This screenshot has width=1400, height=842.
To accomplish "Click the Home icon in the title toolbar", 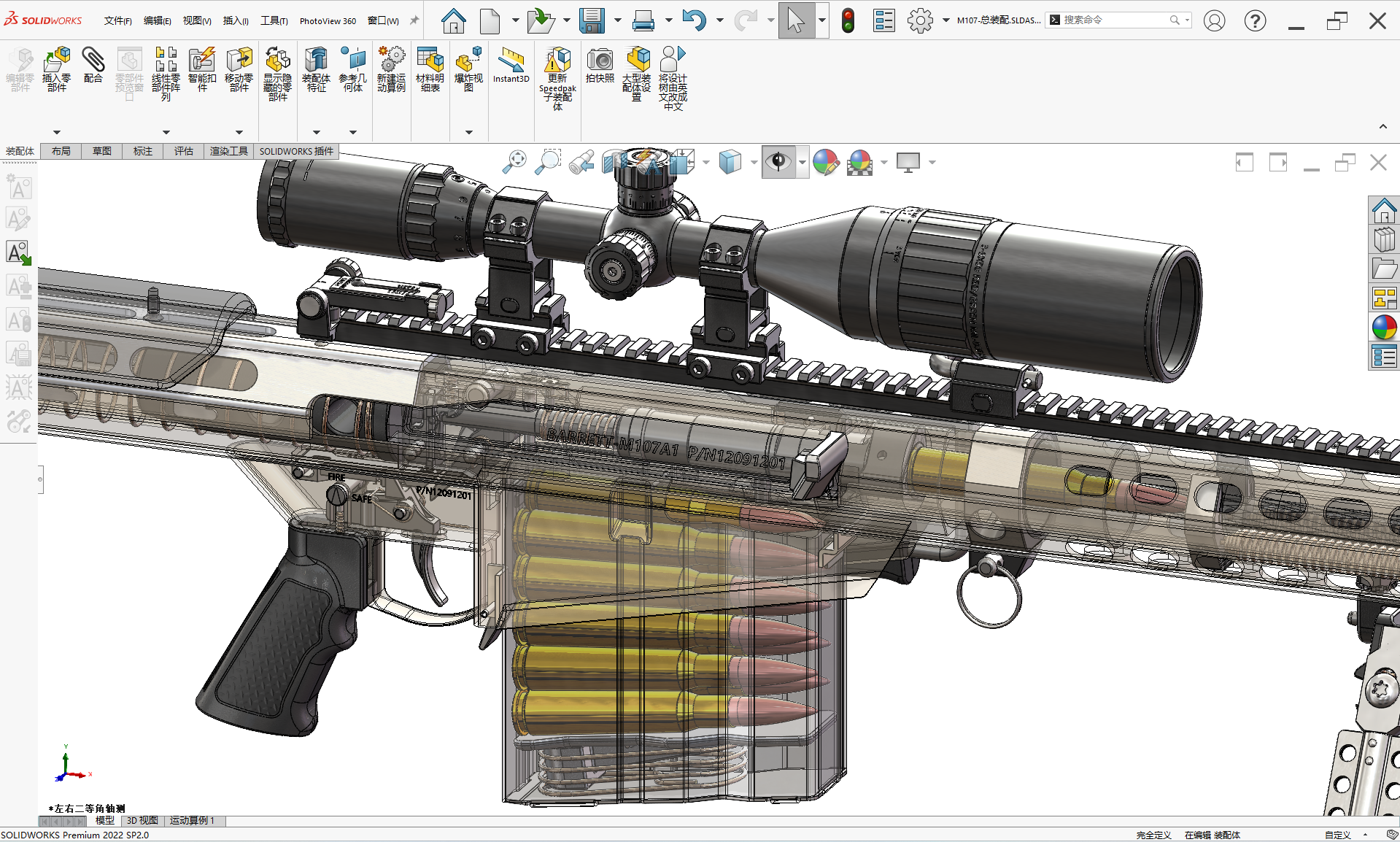I will [453, 20].
